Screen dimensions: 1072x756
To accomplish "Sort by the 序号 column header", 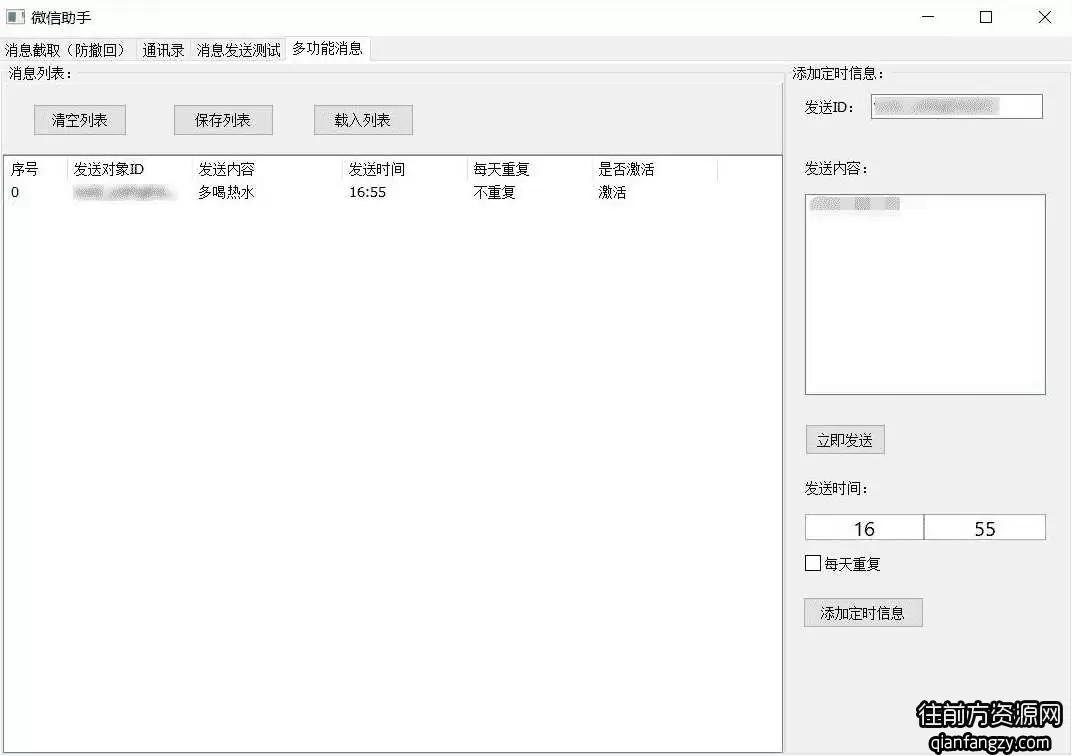I will [36, 169].
